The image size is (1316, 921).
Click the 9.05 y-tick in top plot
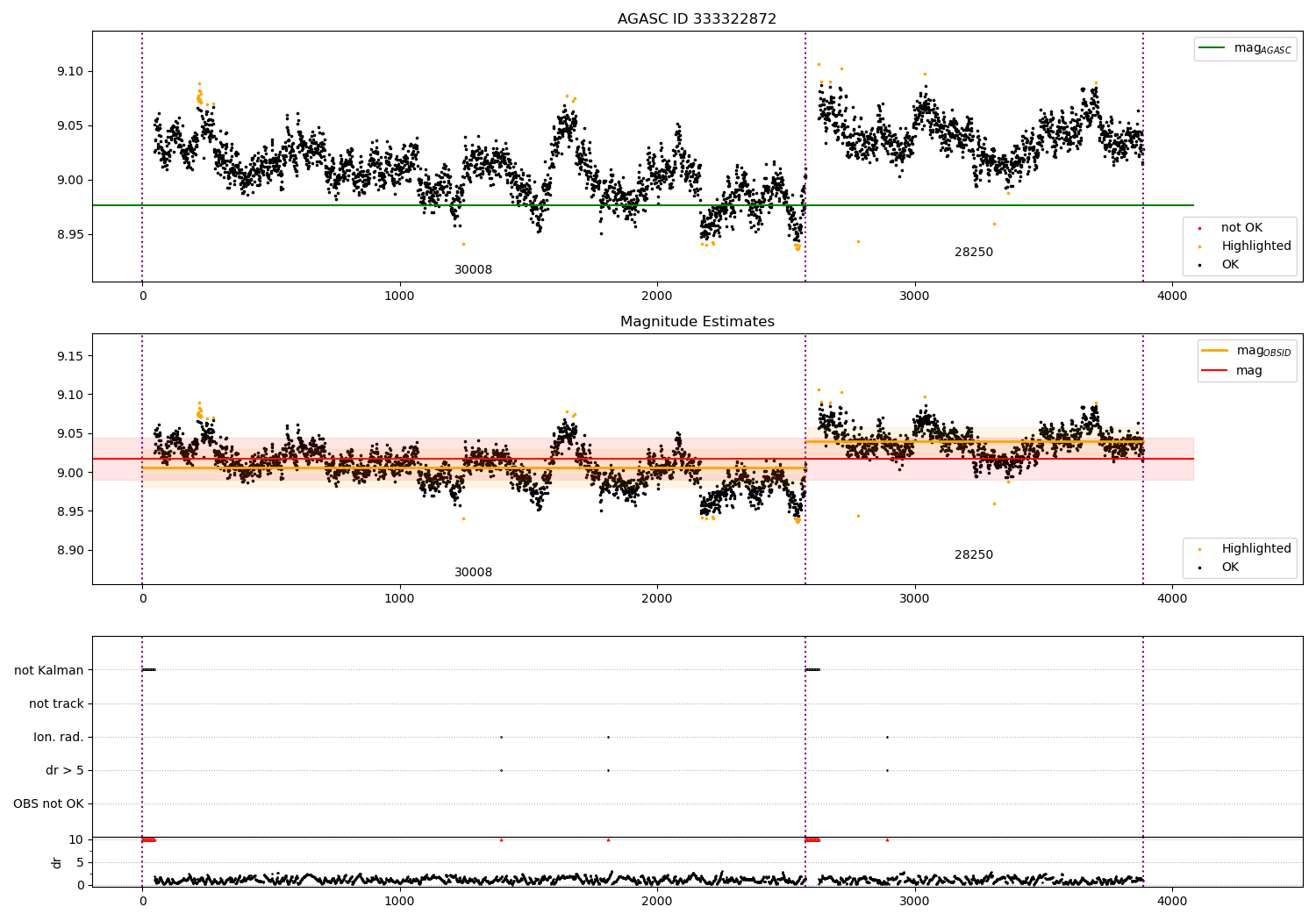coord(68,125)
